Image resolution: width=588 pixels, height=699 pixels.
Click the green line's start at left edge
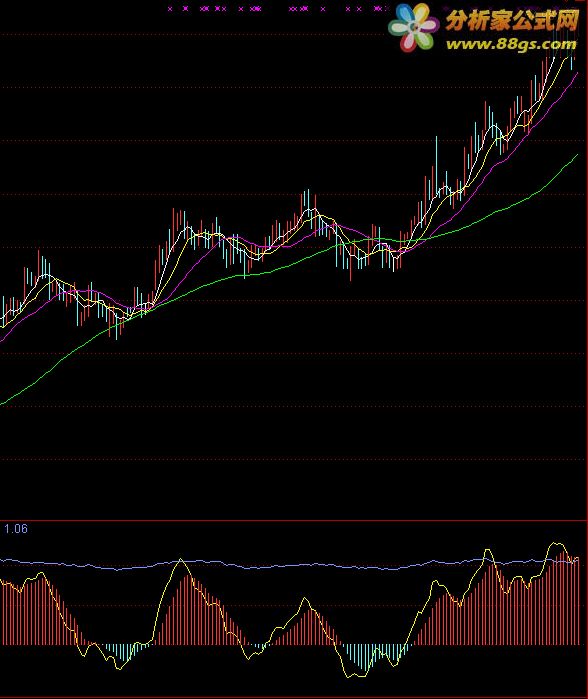(x=2, y=403)
